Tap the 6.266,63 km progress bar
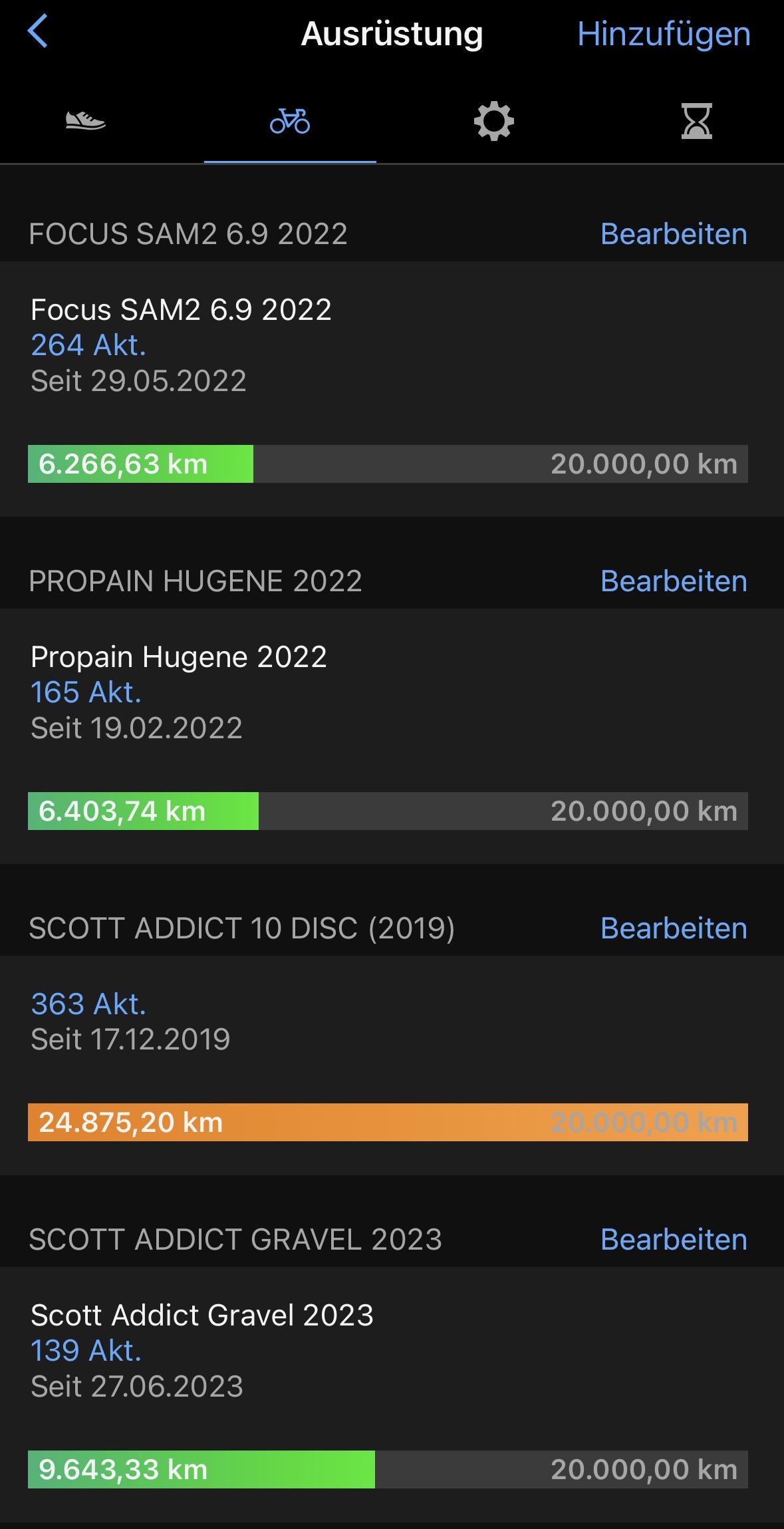Image resolution: width=784 pixels, height=1529 pixels. [388, 464]
